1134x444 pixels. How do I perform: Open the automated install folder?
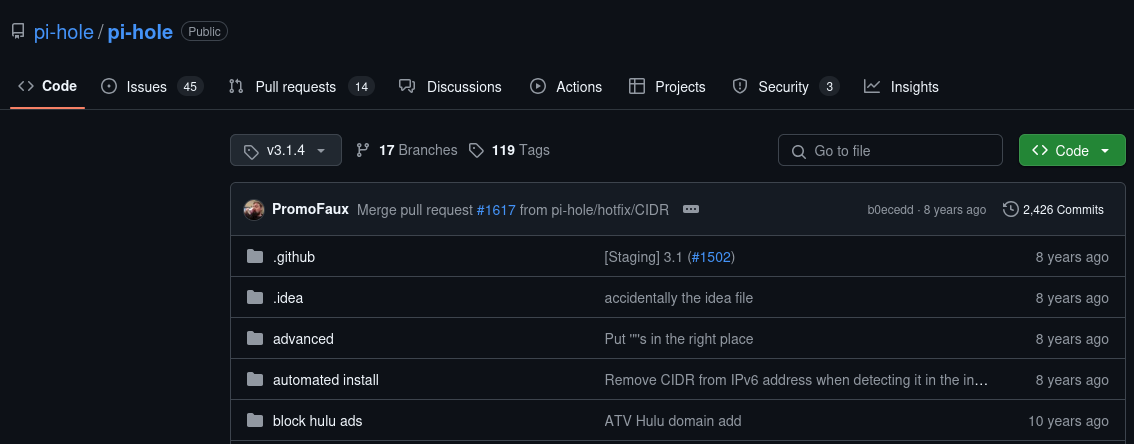coord(325,380)
